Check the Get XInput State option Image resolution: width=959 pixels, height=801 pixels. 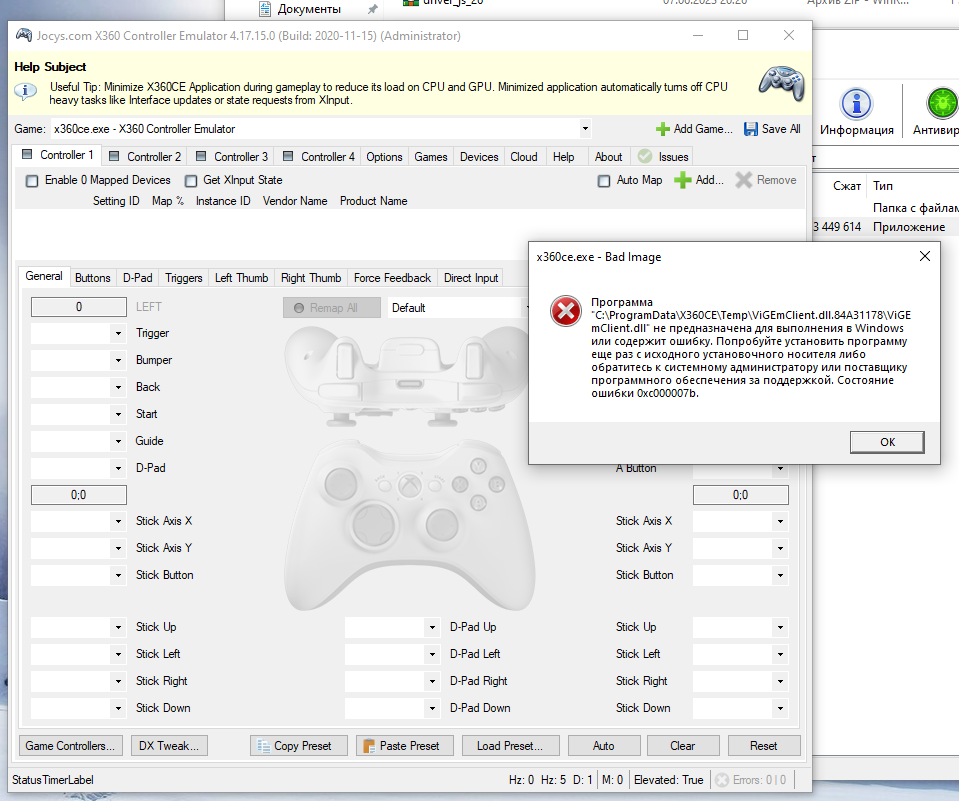[x=189, y=180]
